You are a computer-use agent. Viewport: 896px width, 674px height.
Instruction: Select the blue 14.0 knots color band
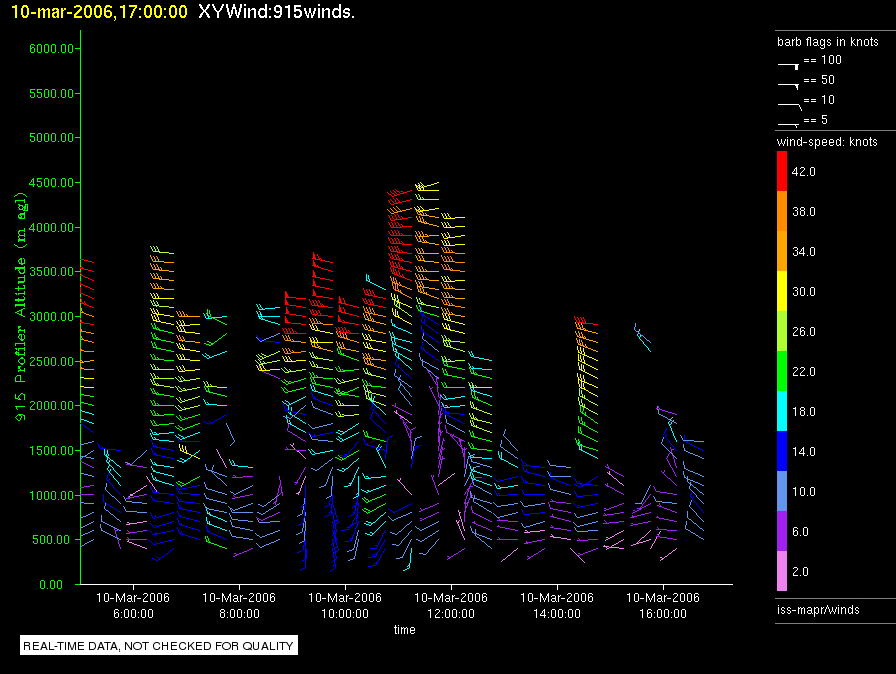[783, 451]
